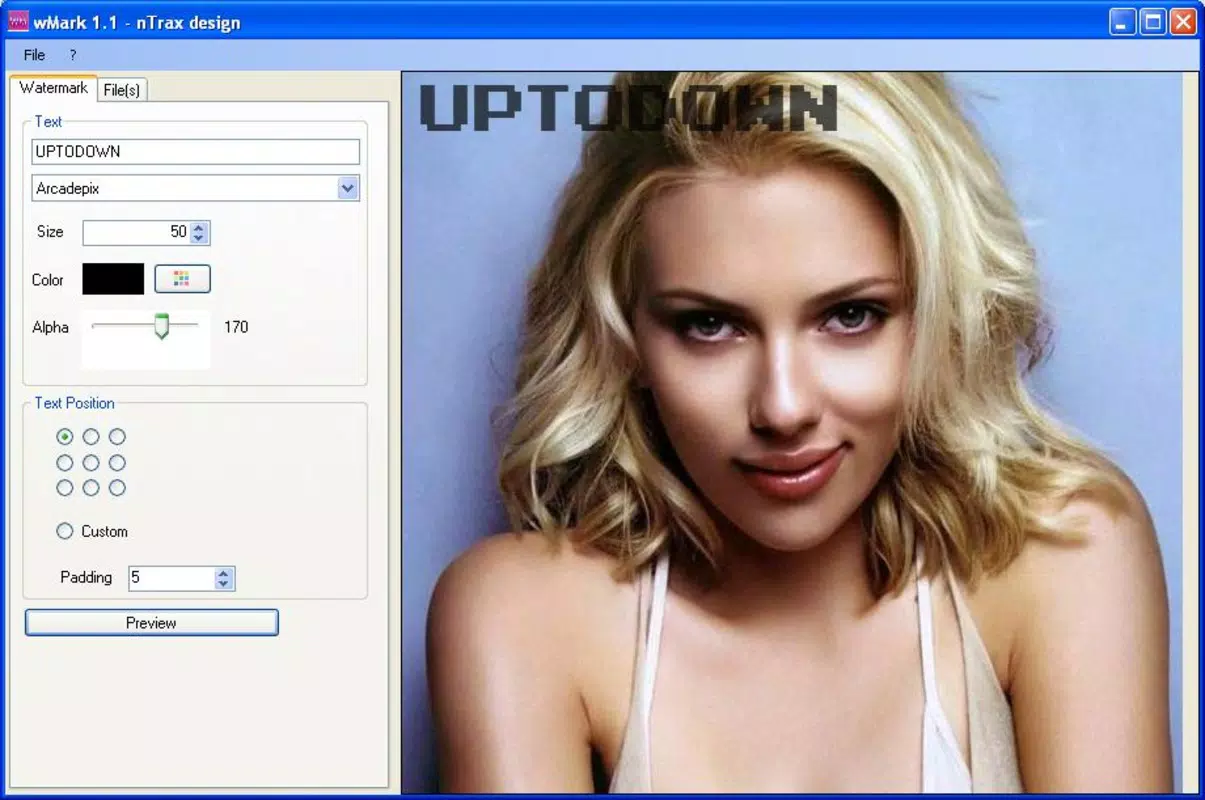Image resolution: width=1205 pixels, height=800 pixels.
Task: Choose the Custom position radio button
Action: pyautogui.click(x=65, y=531)
